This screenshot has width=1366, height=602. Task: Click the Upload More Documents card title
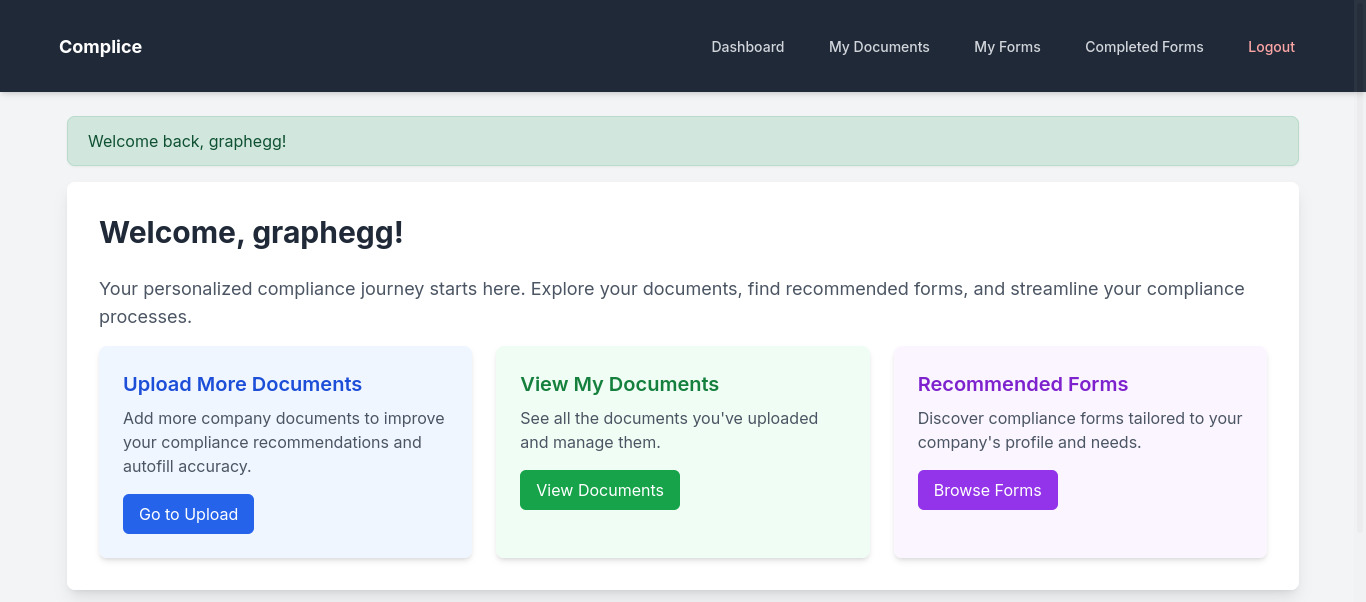[242, 384]
